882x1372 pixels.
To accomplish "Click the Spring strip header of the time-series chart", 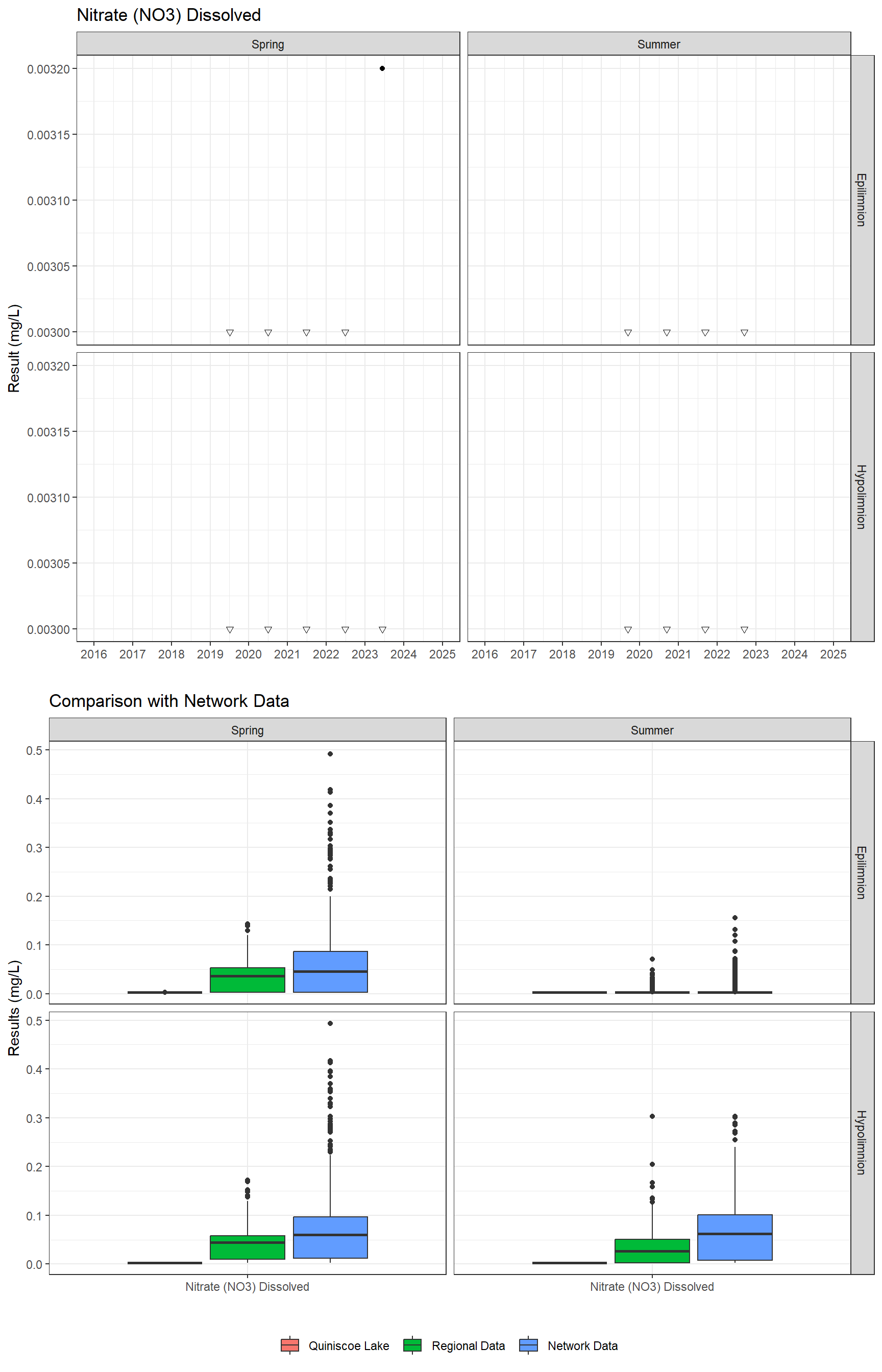I will [268, 44].
